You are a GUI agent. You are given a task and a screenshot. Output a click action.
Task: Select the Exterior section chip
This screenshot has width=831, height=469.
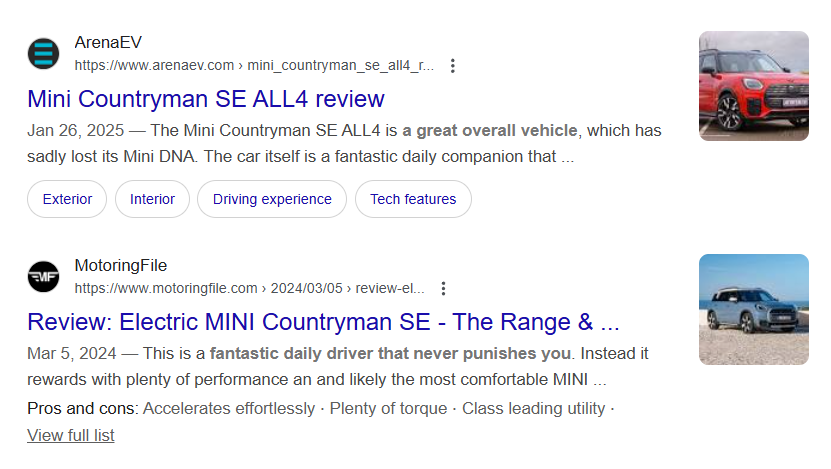pos(67,199)
